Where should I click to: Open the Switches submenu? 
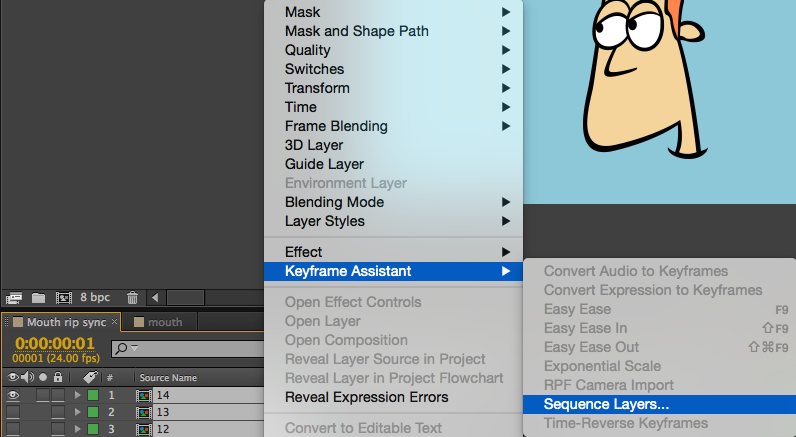(x=393, y=69)
